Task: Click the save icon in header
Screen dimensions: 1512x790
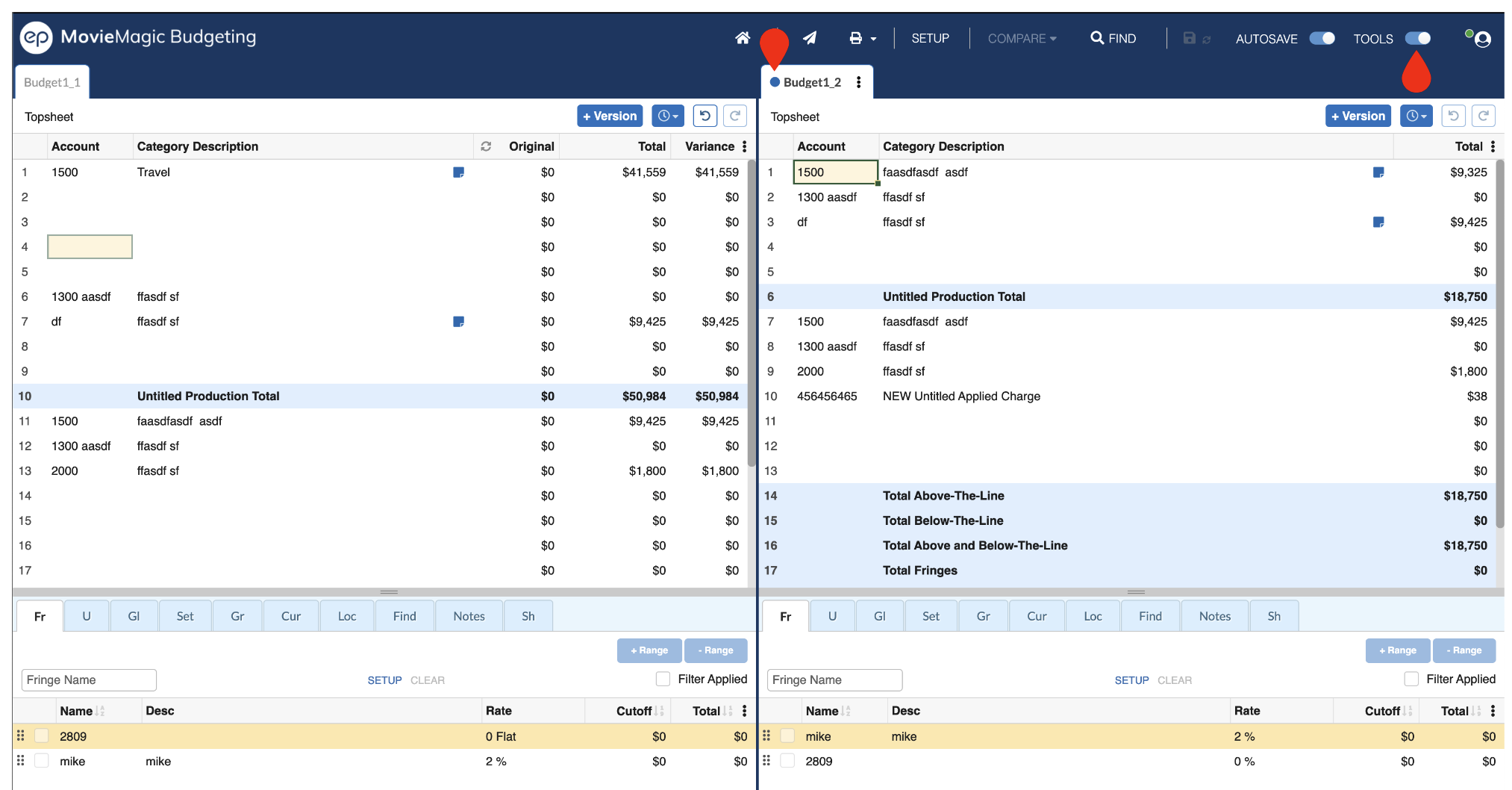Action: click(1190, 38)
